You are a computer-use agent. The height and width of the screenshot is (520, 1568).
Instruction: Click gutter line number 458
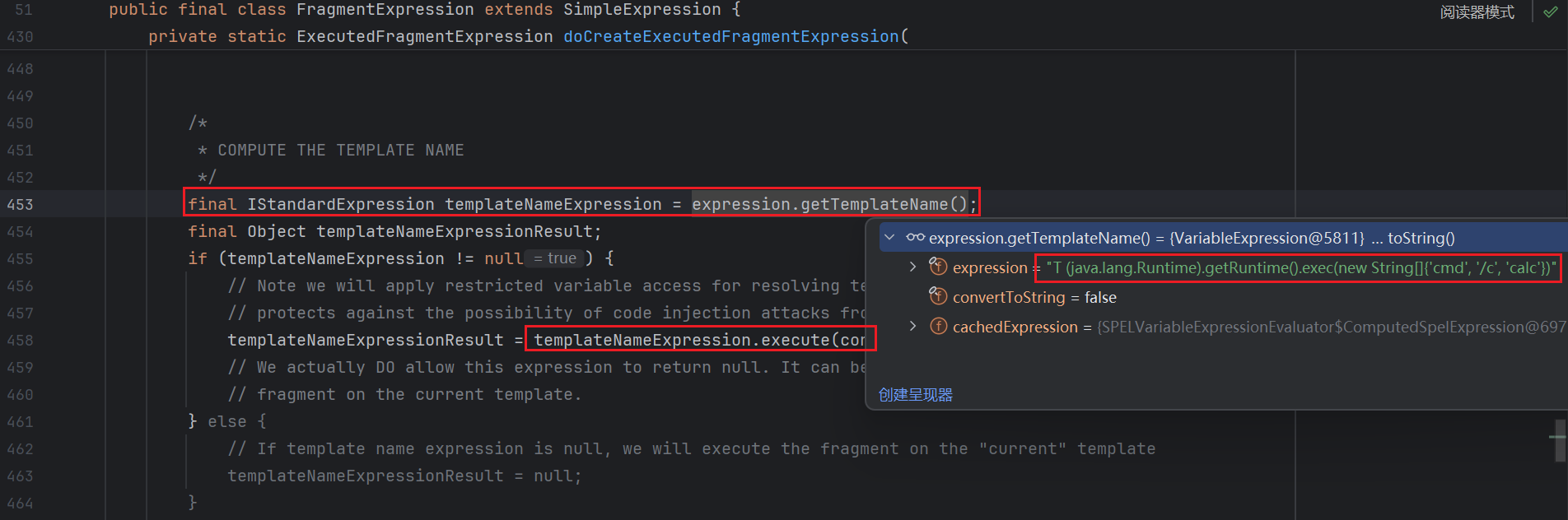pyautogui.click(x=20, y=340)
